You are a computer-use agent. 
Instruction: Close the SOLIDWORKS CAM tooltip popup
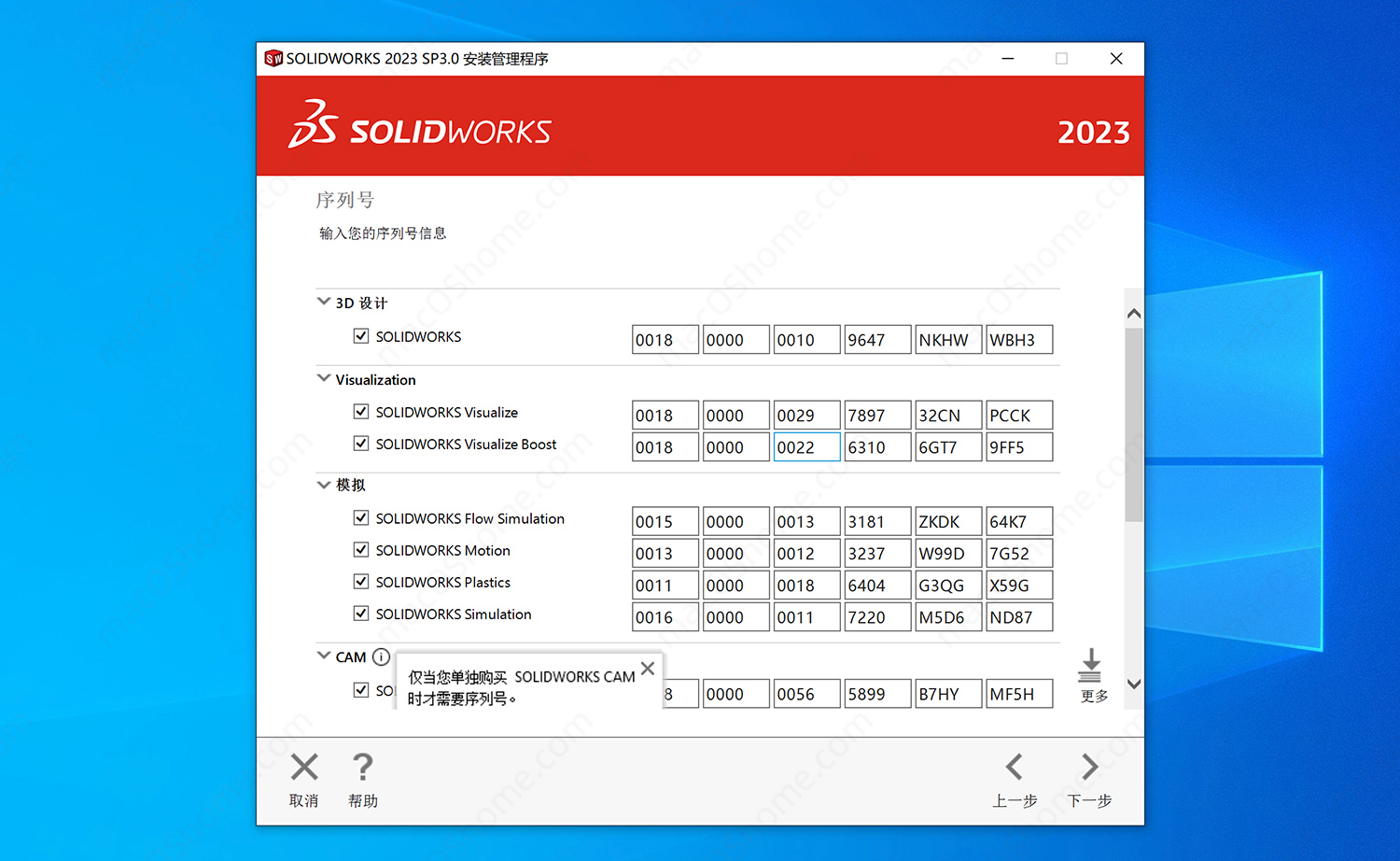(x=648, y=669)
